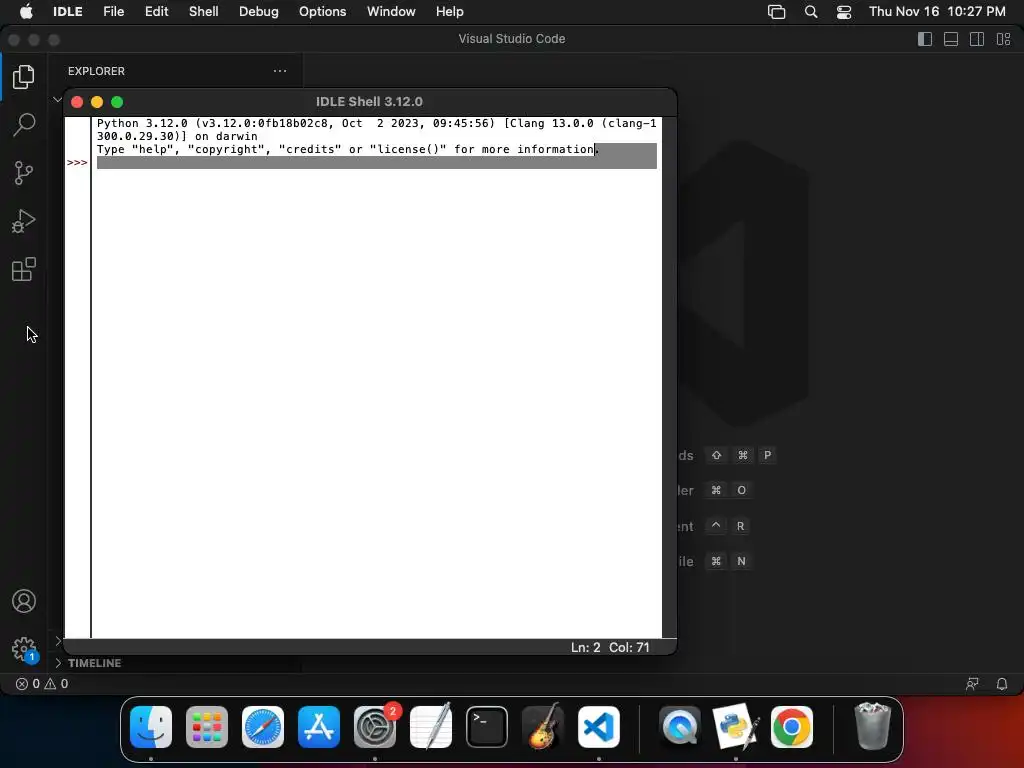Open QuickTime Player from the Dock
This screenshot has height=768, width=1024.
(x=679, y=727)
